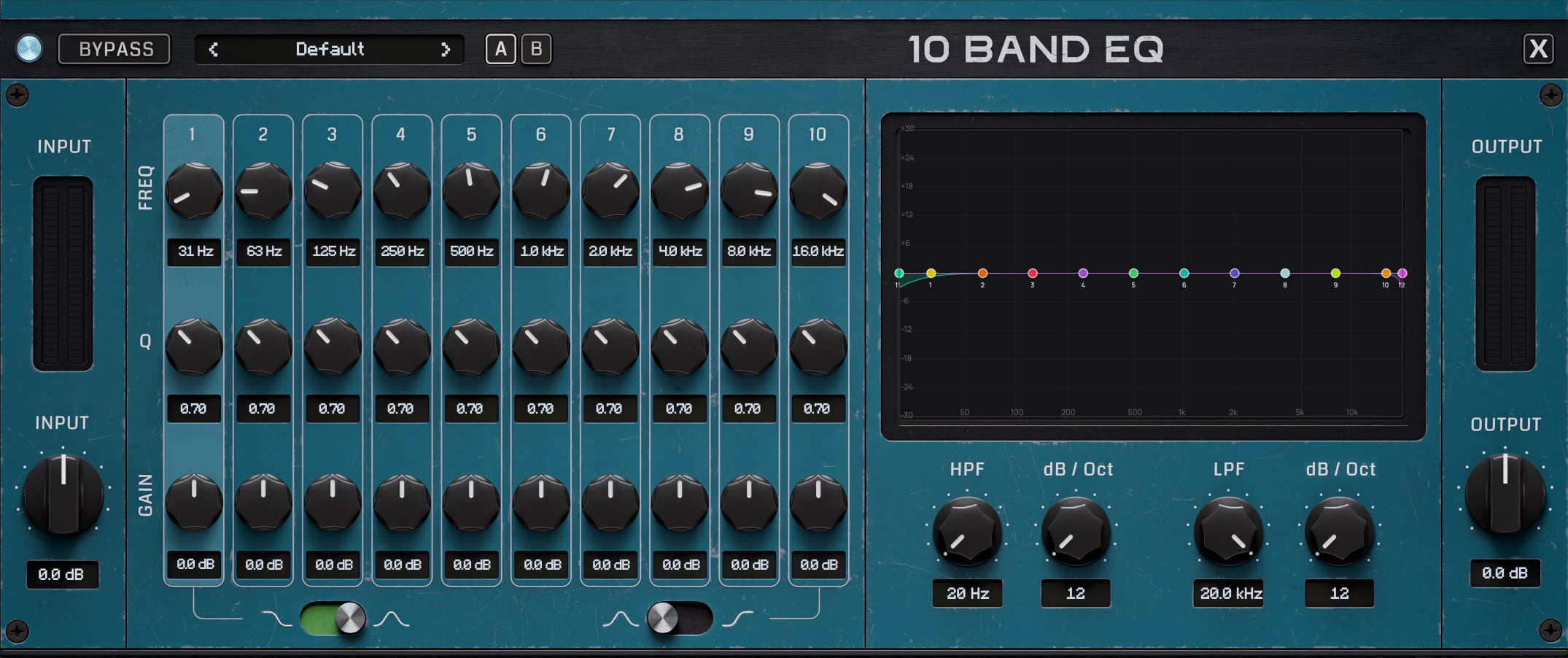Select the A comparison state
The image size is (1568, 658).
[500, 49]
